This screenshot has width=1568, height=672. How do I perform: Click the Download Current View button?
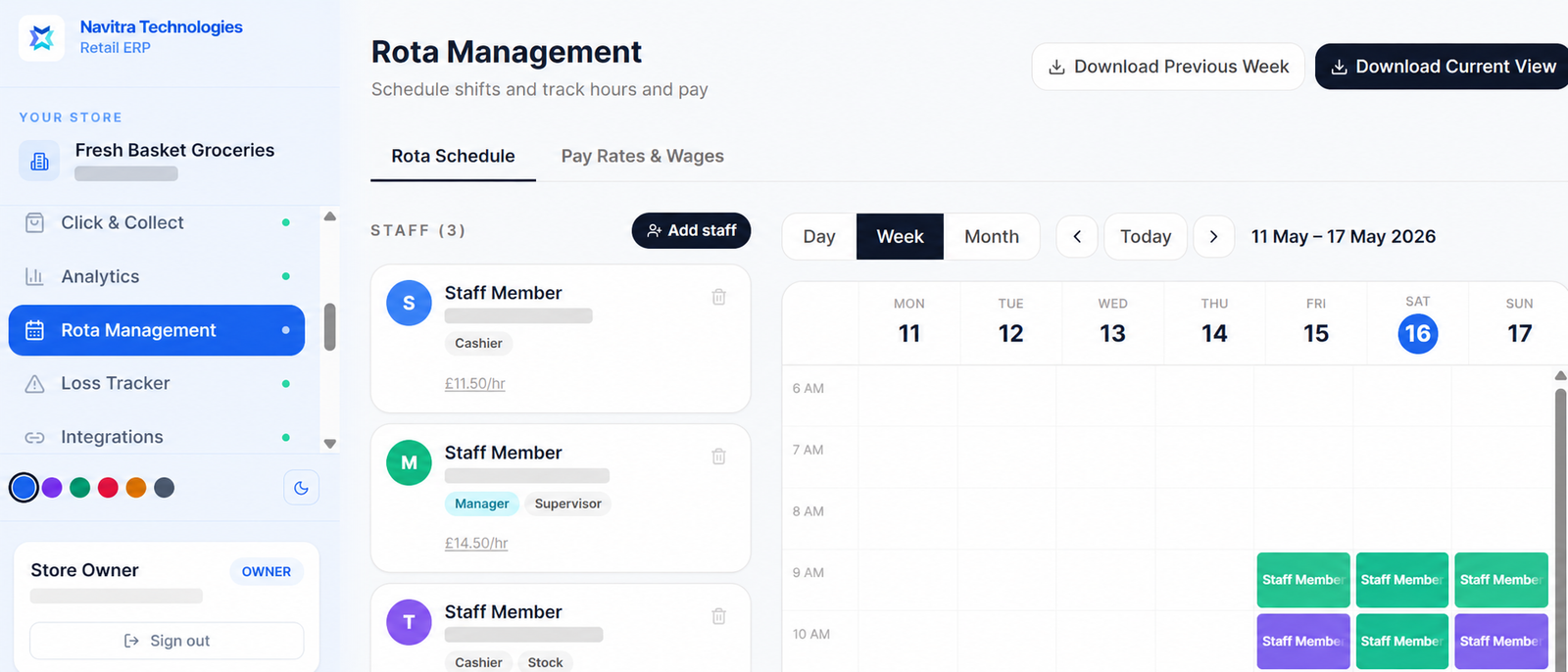(1443, 67)
